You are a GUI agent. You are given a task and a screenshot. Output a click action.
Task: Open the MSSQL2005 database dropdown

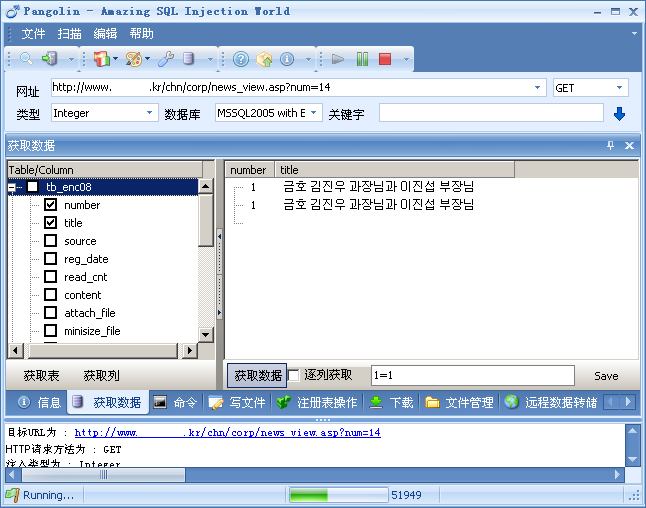314,112
